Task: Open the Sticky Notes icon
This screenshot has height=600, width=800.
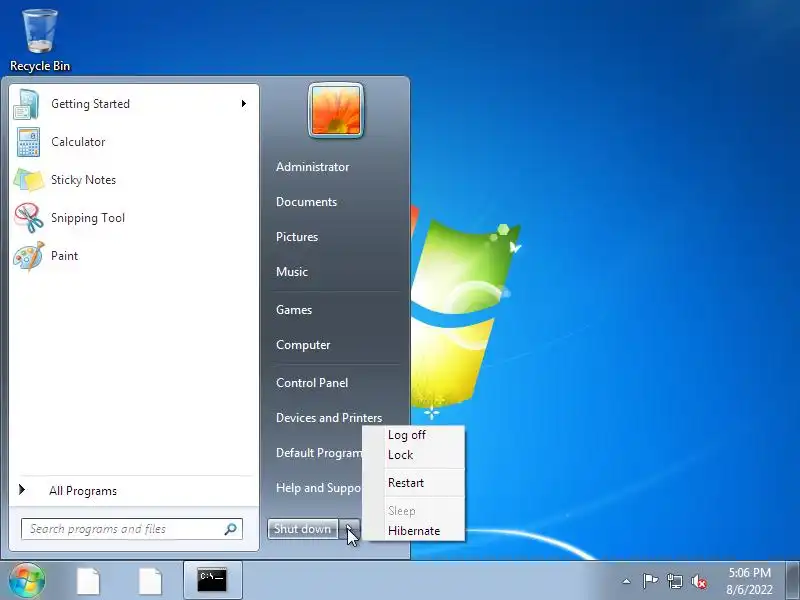Action: coord(29,180)
